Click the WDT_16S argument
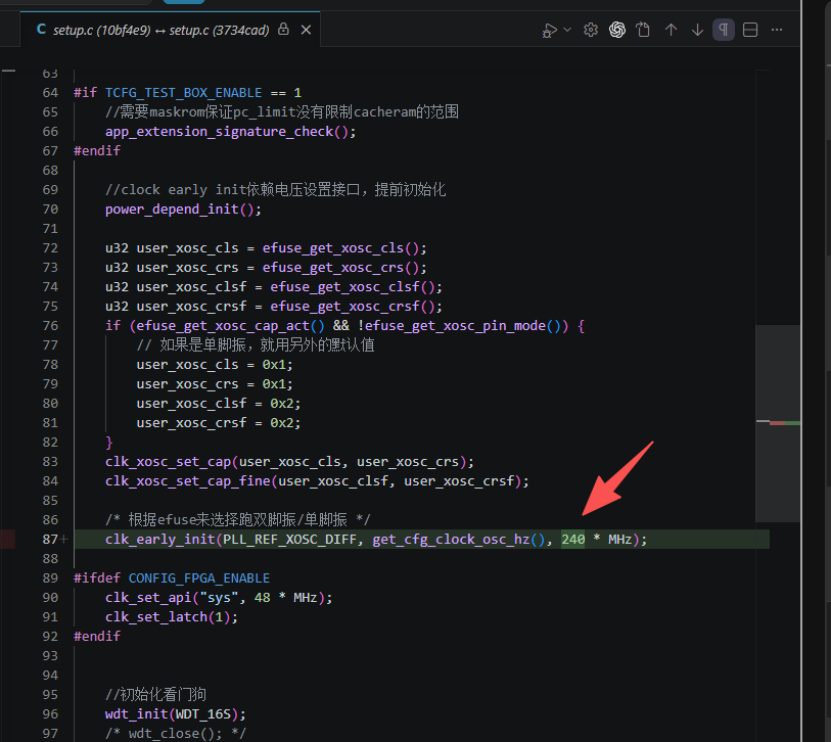 (203, 714)
